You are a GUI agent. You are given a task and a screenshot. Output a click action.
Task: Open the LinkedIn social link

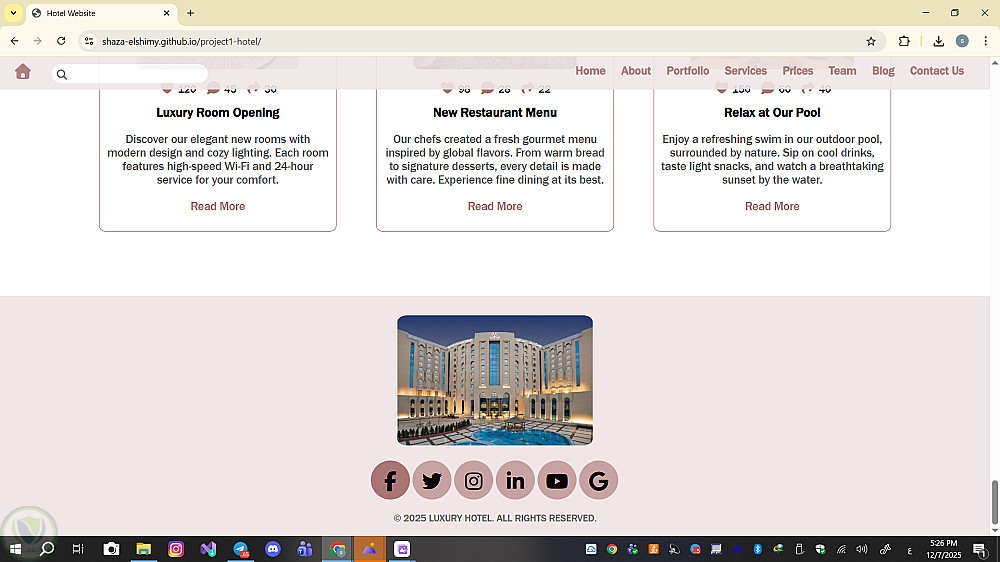(x=515, y=480)
